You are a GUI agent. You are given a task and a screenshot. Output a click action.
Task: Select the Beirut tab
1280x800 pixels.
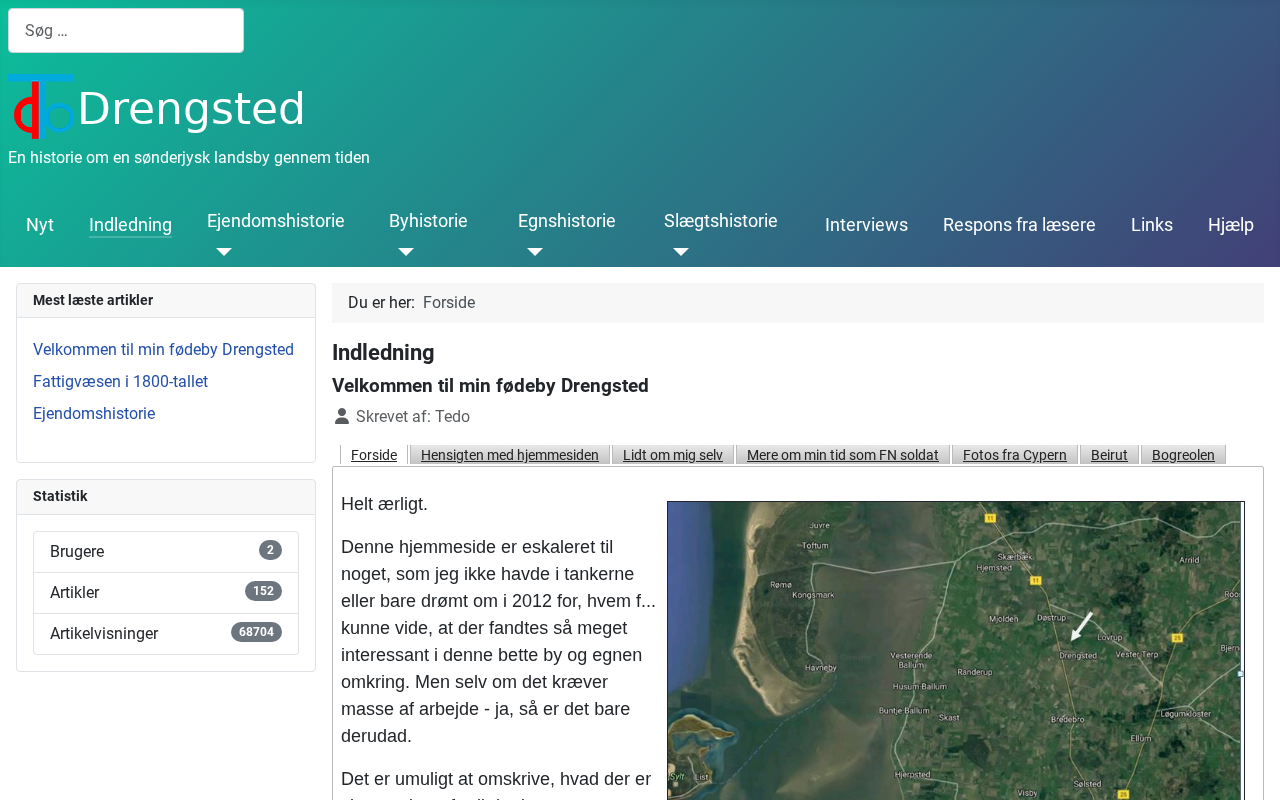pyautogui.click(x=1109, y=455)
